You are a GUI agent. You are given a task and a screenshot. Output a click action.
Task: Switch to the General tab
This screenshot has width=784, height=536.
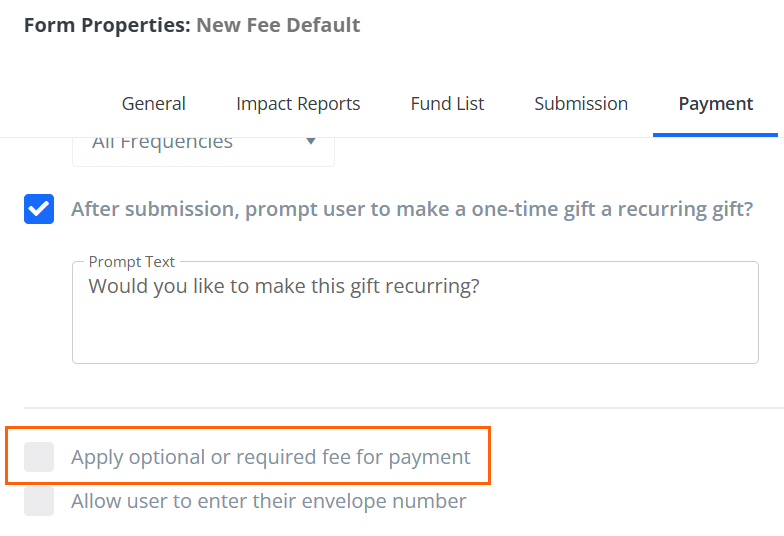[x=153, y=104]
